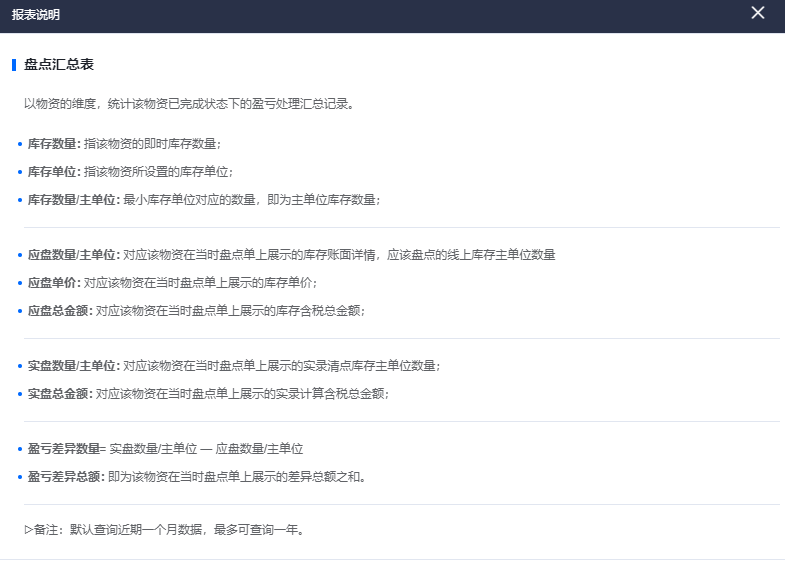Viewport: 785px width, 569px height.
Task: Click the 备注 note about 默认查询近期一个月数据
Action: [x=165, y=530]
